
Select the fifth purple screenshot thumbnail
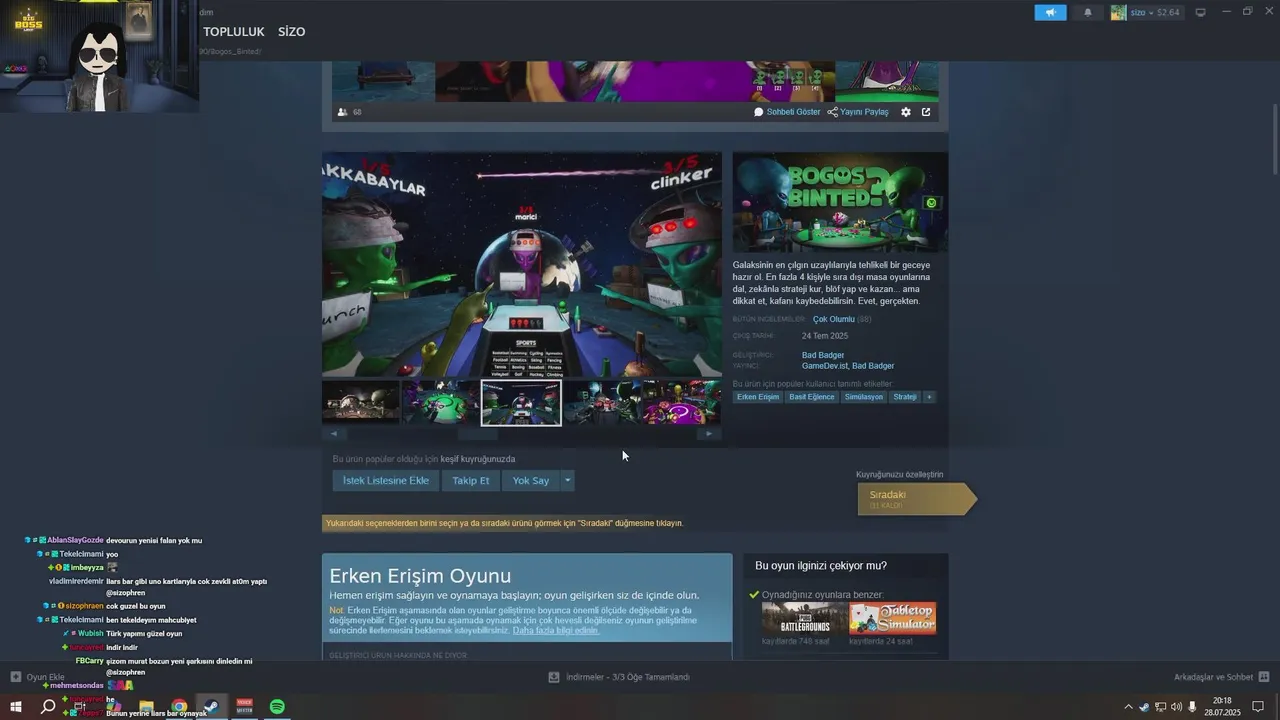[681, 402]
